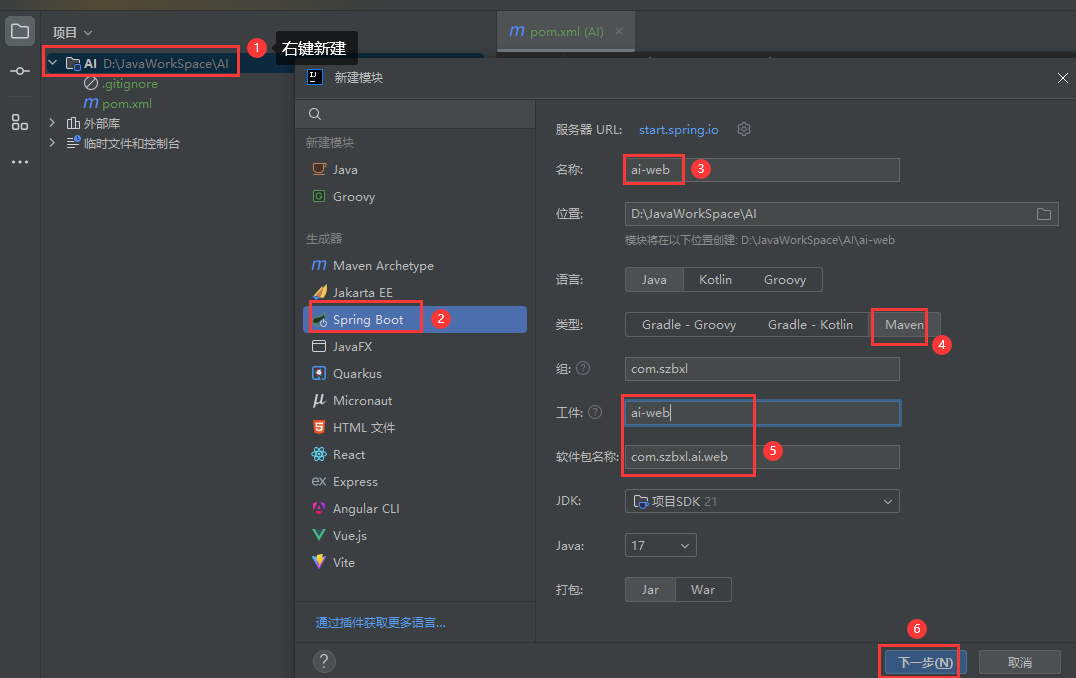Set build type to Maven
The image size is (1076, 678).
click(904, 325)
